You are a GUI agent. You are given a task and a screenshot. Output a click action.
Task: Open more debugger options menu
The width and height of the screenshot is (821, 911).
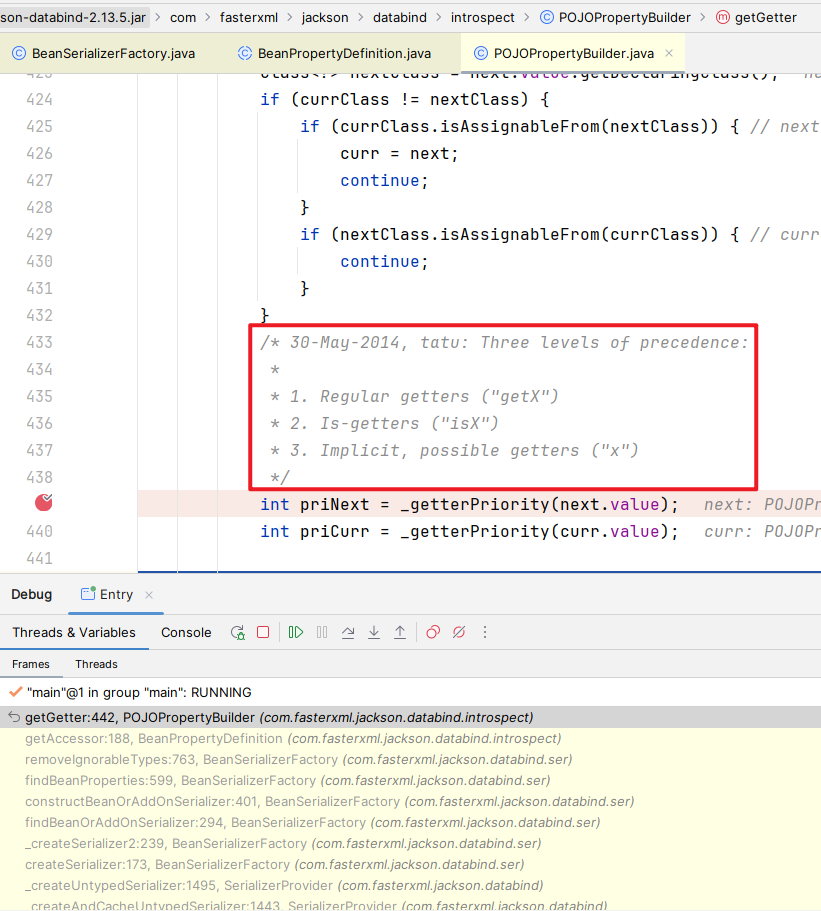point(485,632)
